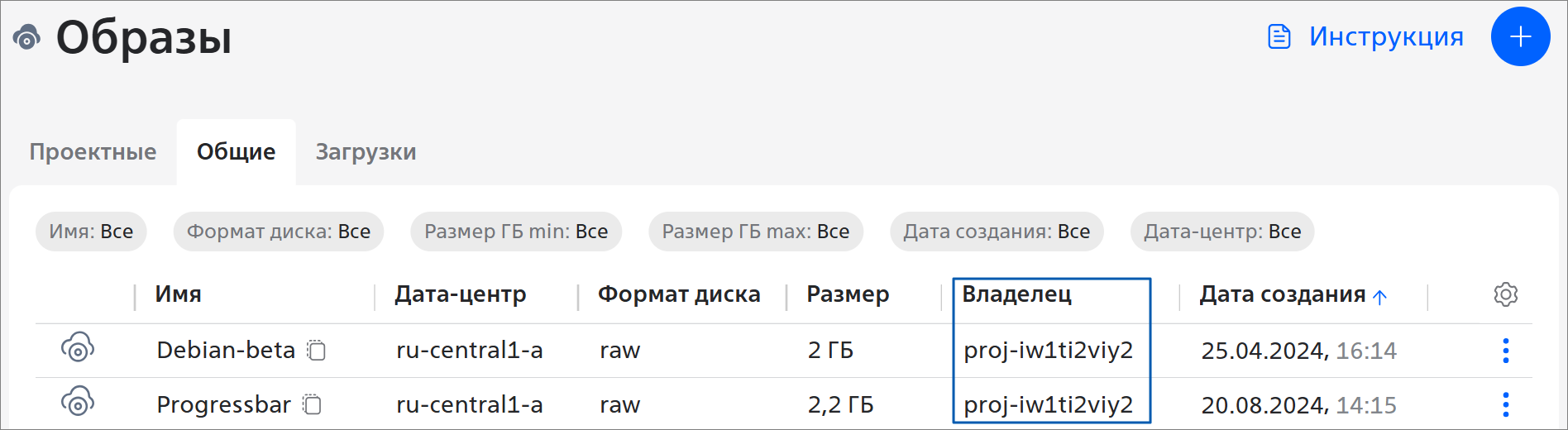Select the Общие tab
The height and width of the screenshot is (430, 1568).
point(236,152)
